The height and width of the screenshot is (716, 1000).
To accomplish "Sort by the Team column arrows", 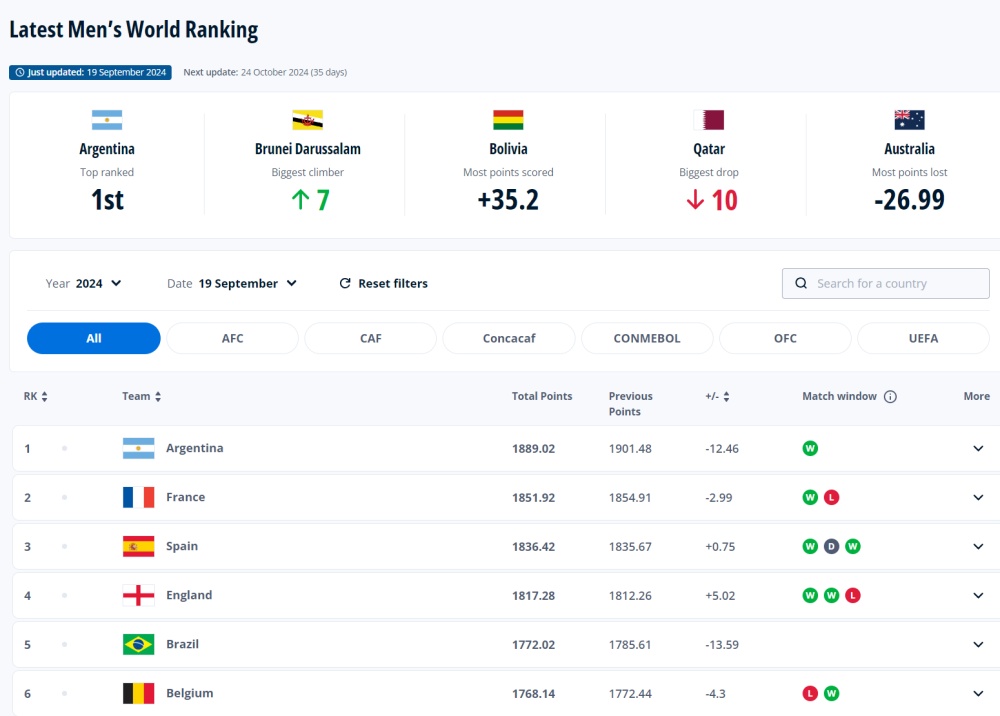I will click(x=158, y=397).
